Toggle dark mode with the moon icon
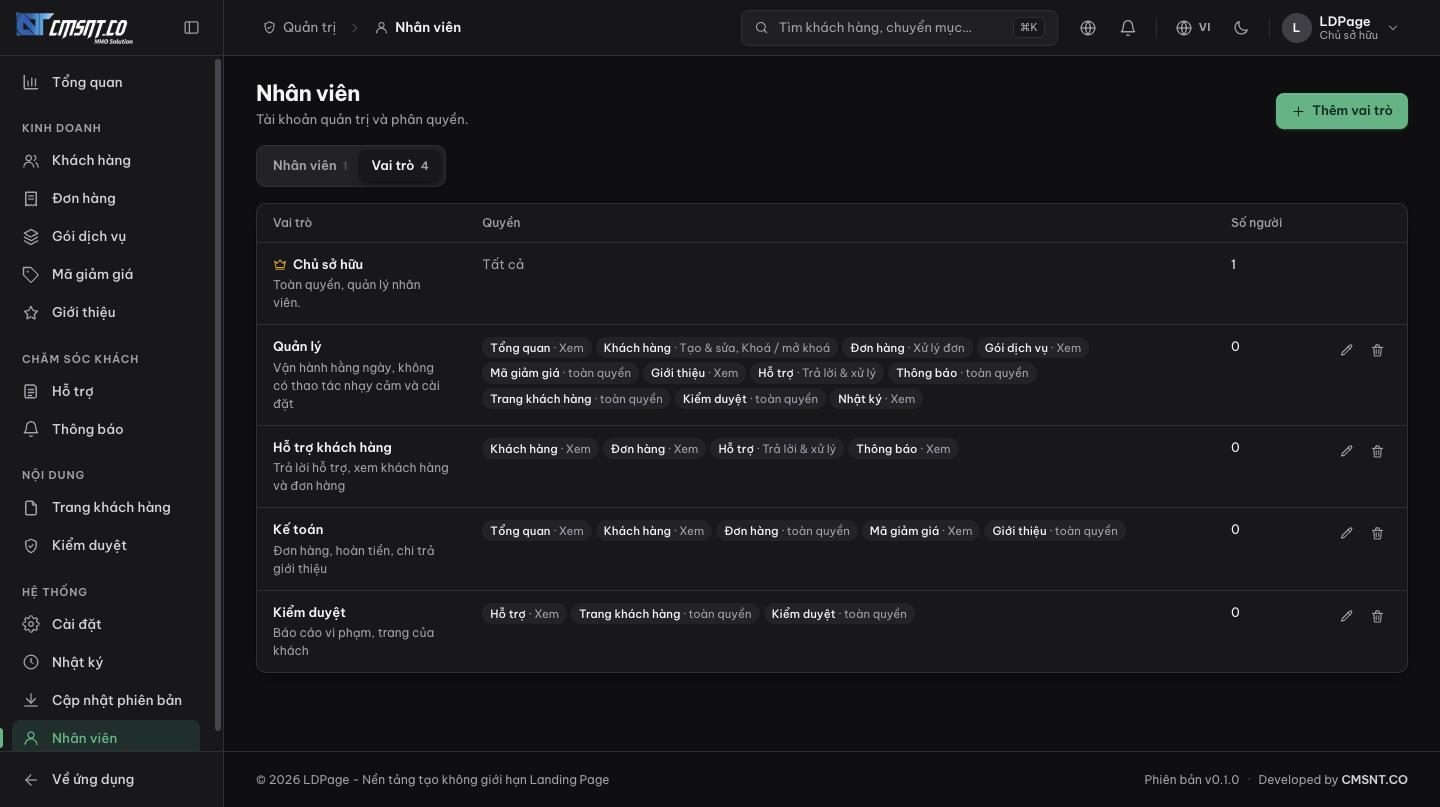 tap(1241, 28)
